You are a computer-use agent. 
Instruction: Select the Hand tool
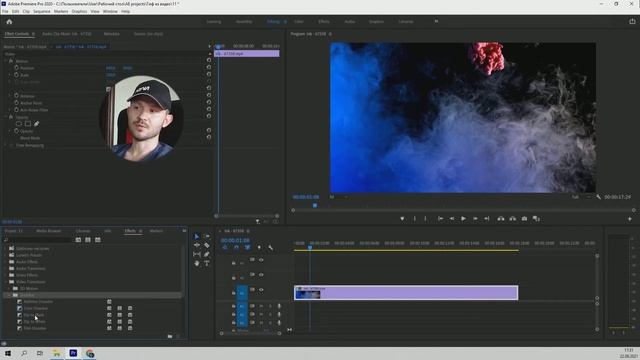(x=197, y=263)
